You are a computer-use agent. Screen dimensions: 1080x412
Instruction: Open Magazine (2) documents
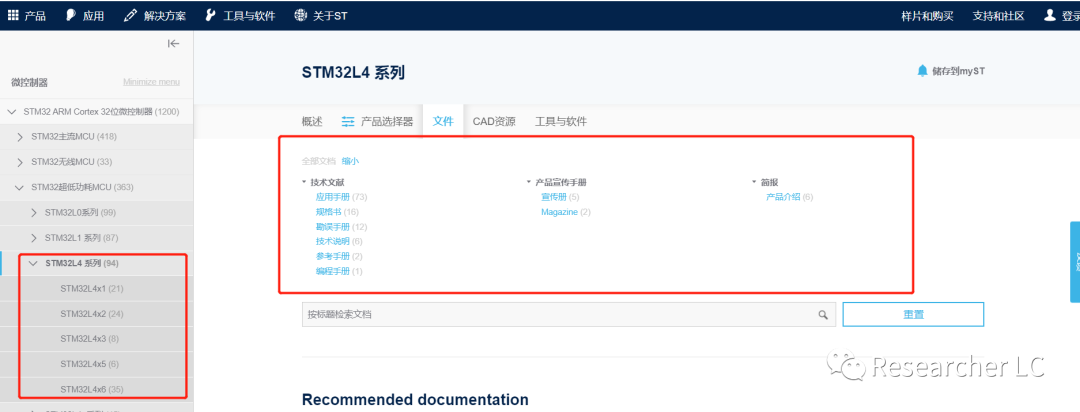[x=565, y=212]
